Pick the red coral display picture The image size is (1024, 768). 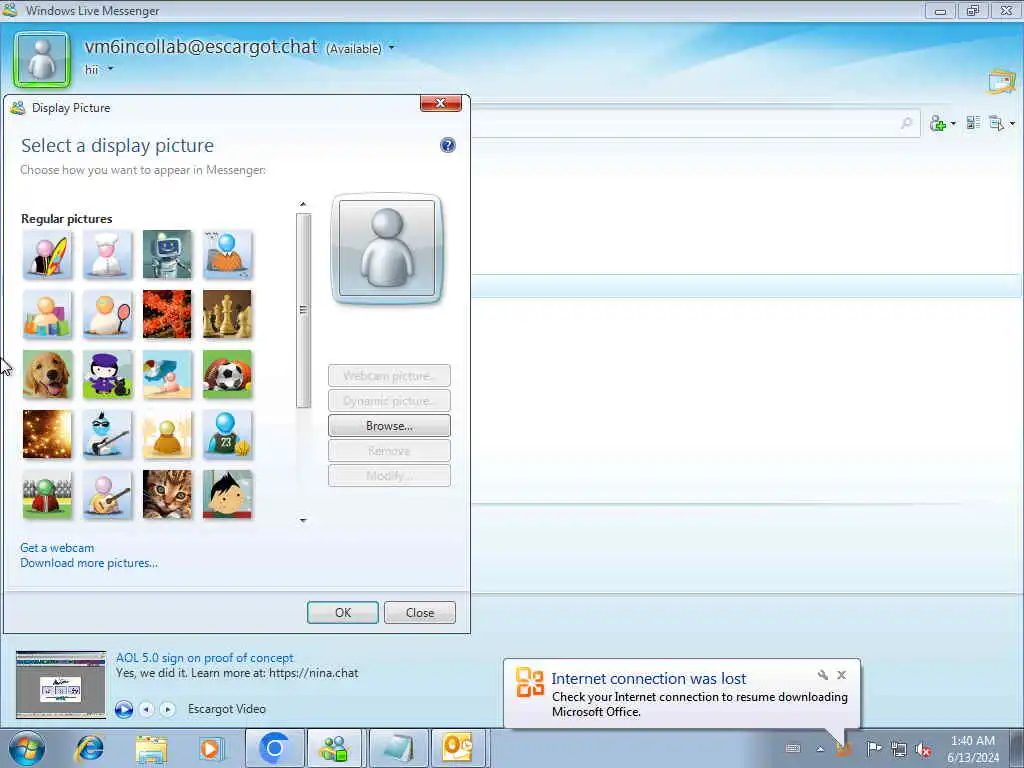[x=167, y=315]
